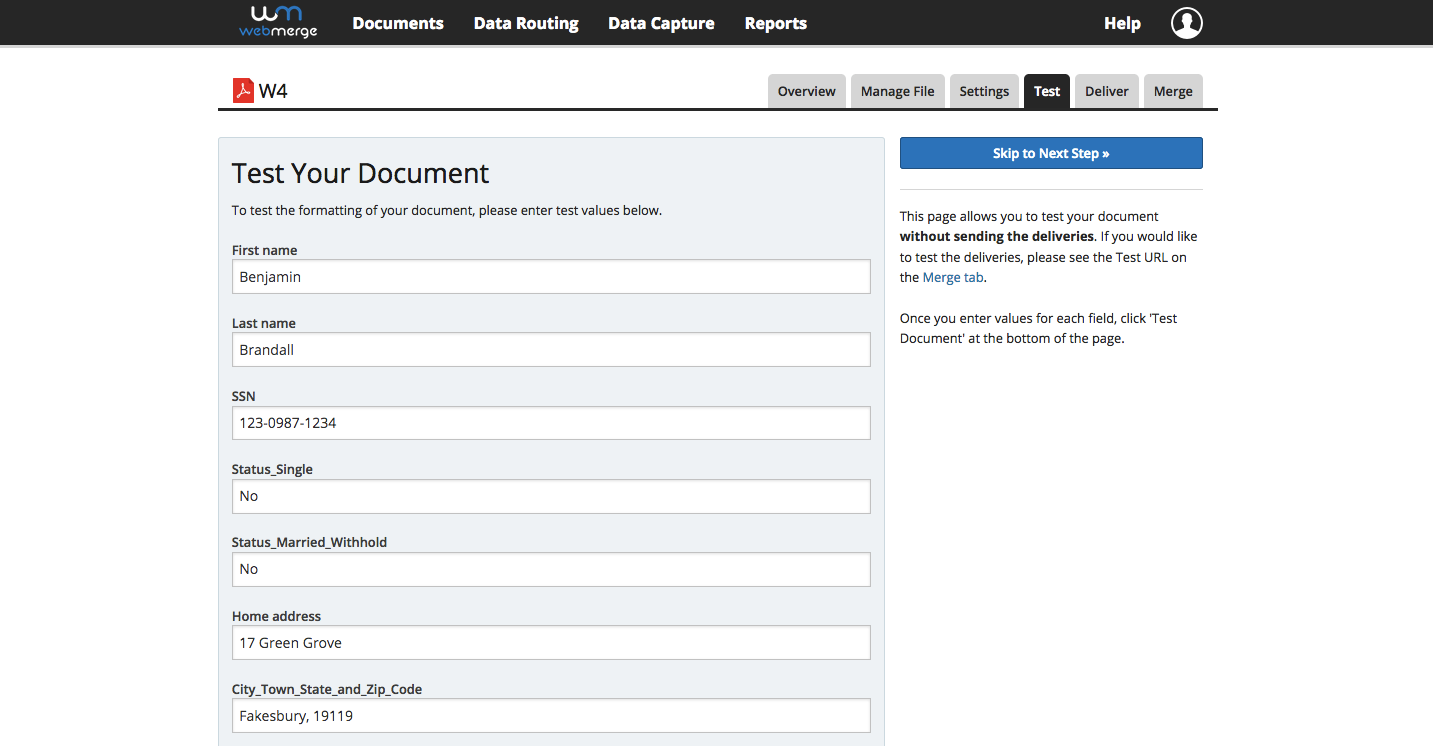Click the bold 'without sending the deliveries' text
1433x746 pixels.
pos(997,237)
